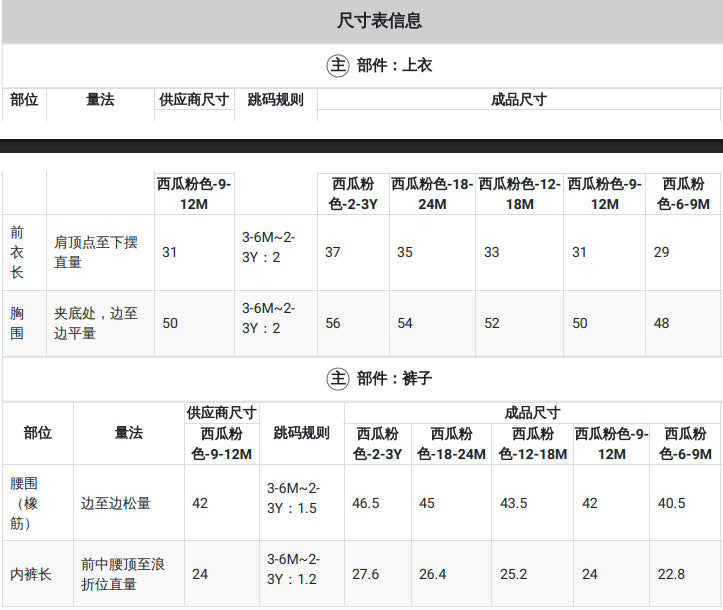Screen dimensions: 723x610
Task: Select the 成品尺寸 header in top table
Action: pos(519,99)
